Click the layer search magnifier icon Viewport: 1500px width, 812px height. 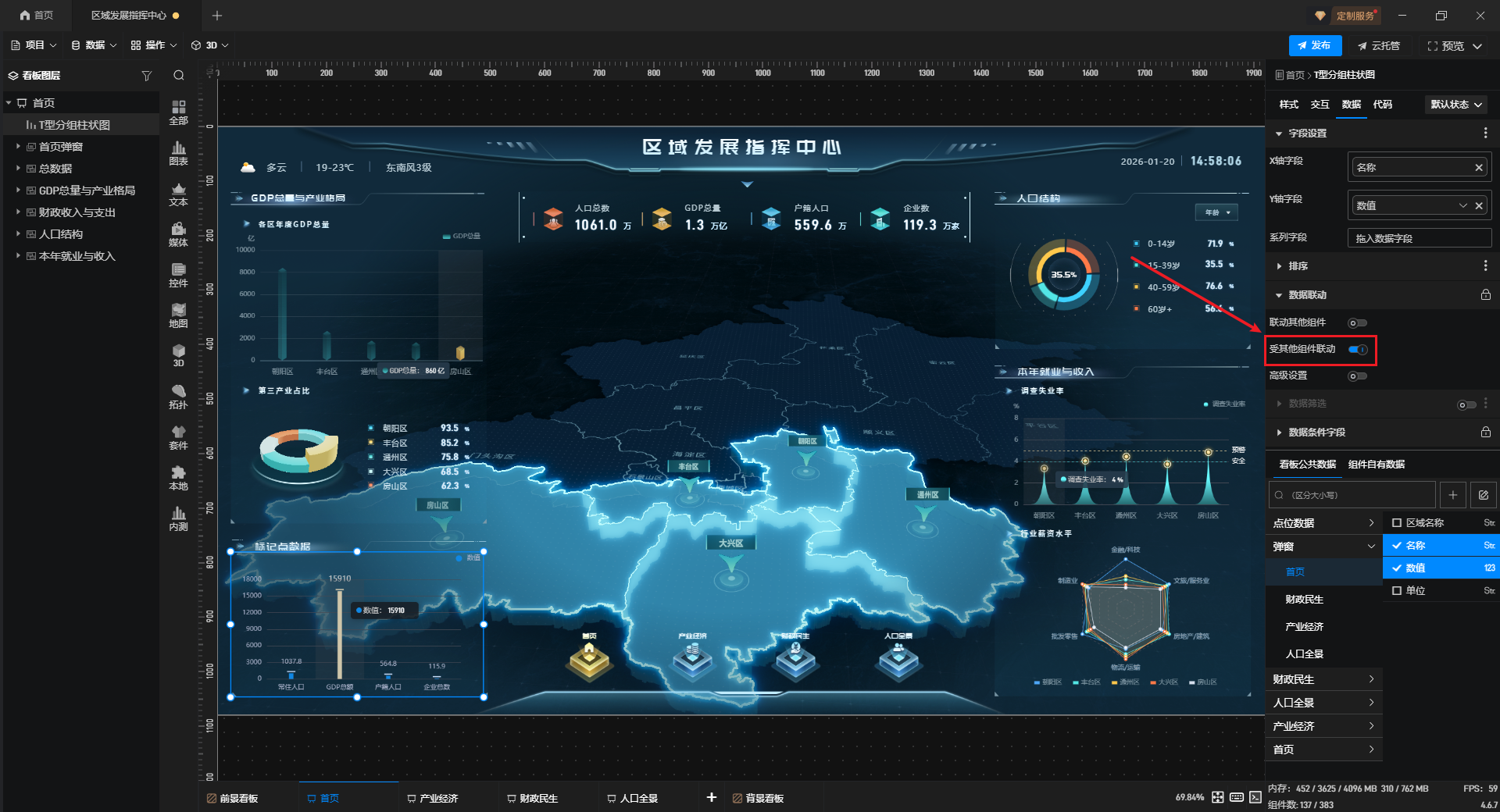click(x=179, y=76)
